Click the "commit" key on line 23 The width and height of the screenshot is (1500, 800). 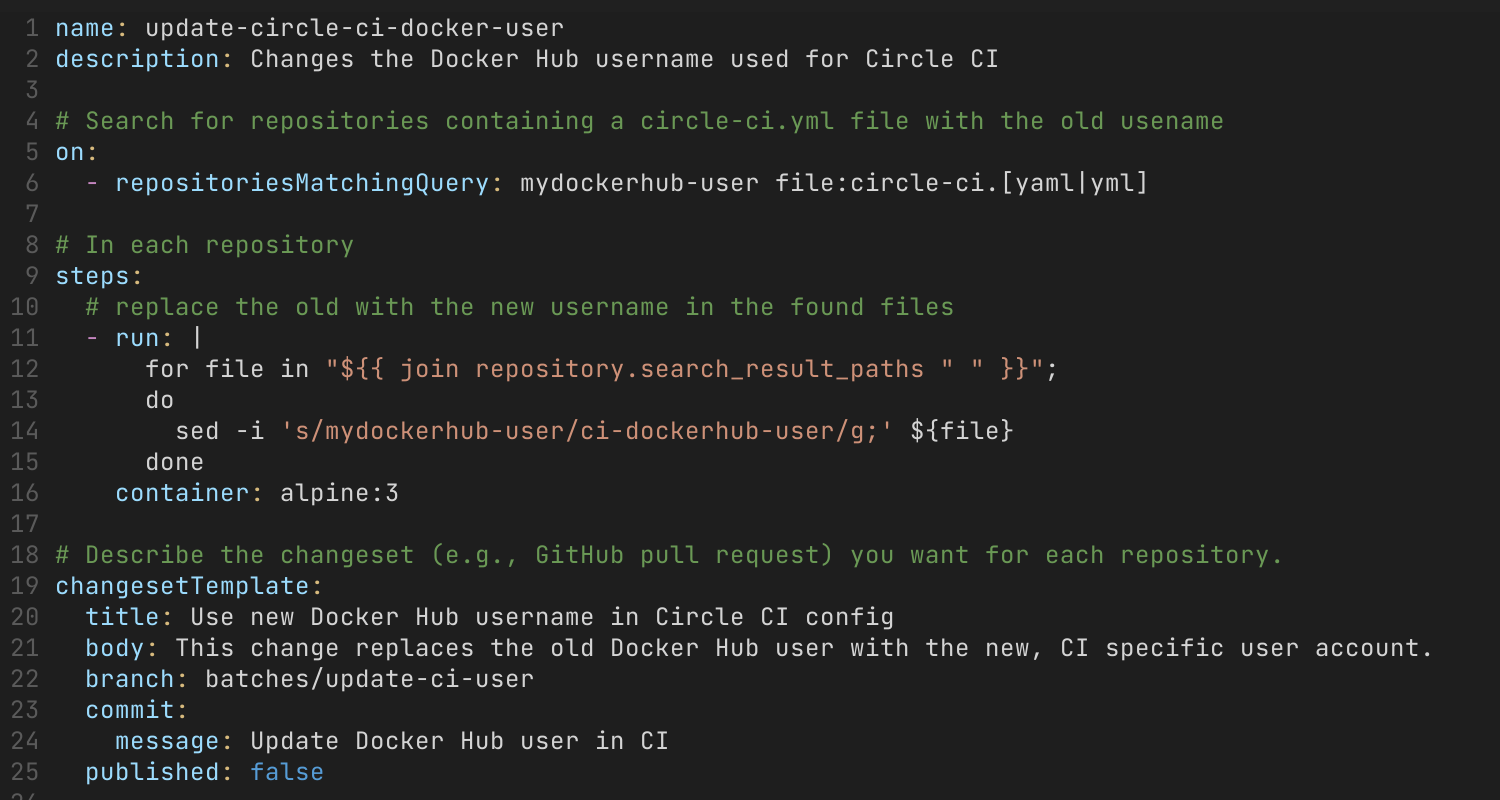coord(130,710)
